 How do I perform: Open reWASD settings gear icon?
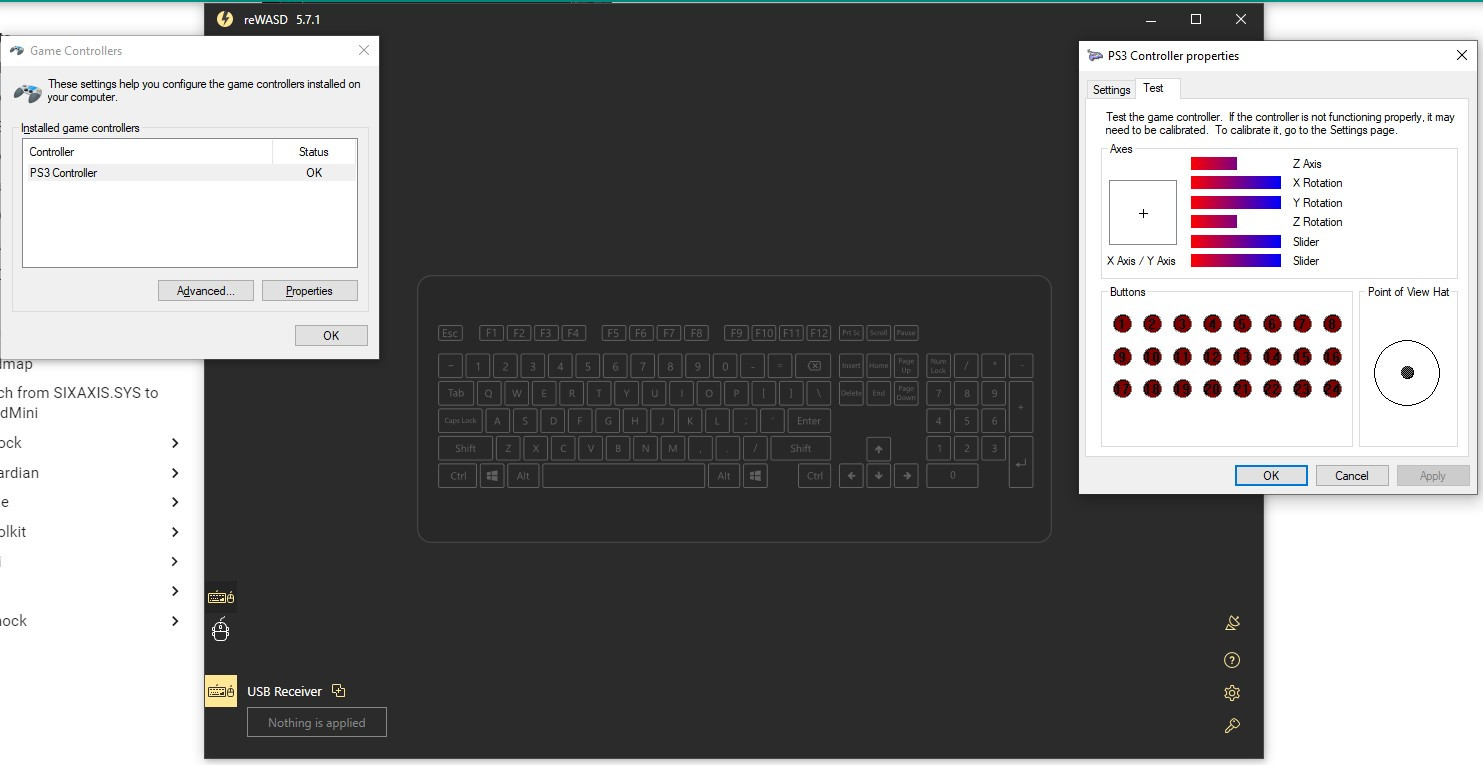click(1232, 693)
